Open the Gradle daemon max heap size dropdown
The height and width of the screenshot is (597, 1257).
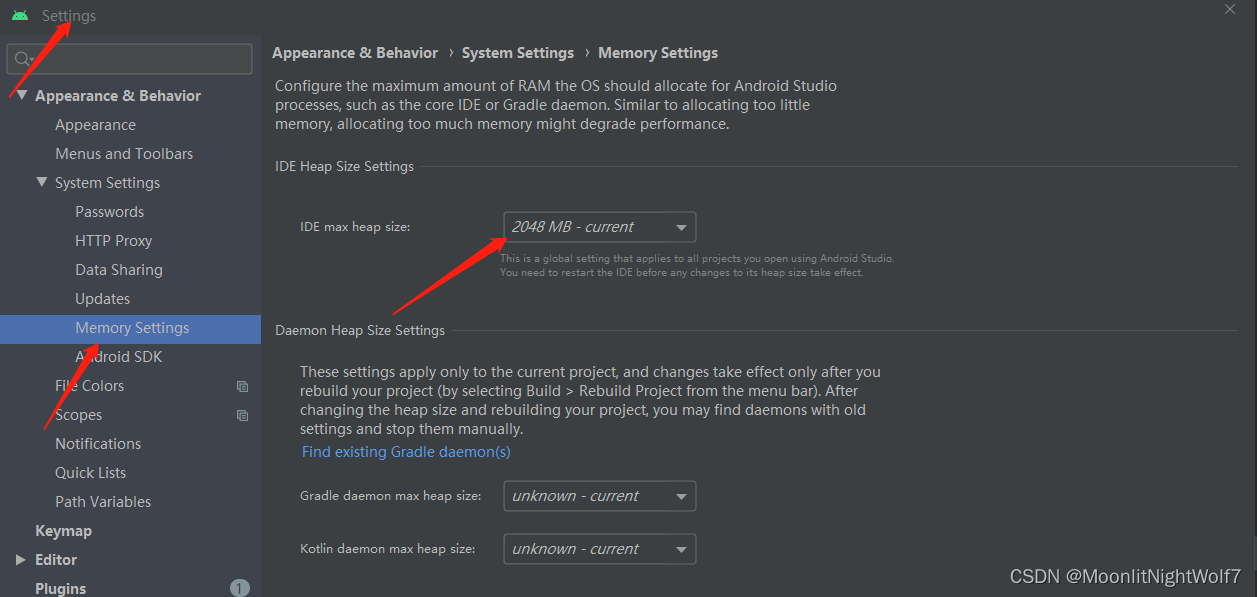[600, 496]
